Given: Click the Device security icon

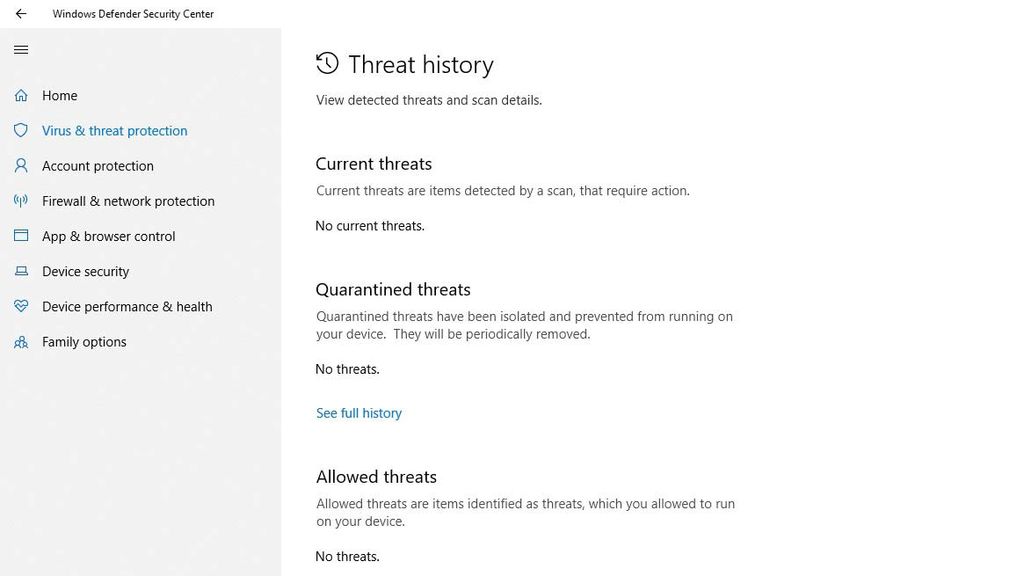Looking at the screenshot, I should point(21,270).
